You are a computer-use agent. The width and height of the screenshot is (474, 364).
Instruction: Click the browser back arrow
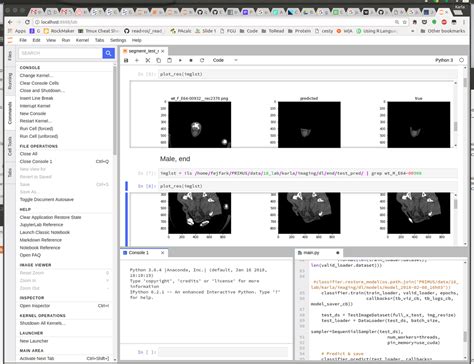point(10,22)
